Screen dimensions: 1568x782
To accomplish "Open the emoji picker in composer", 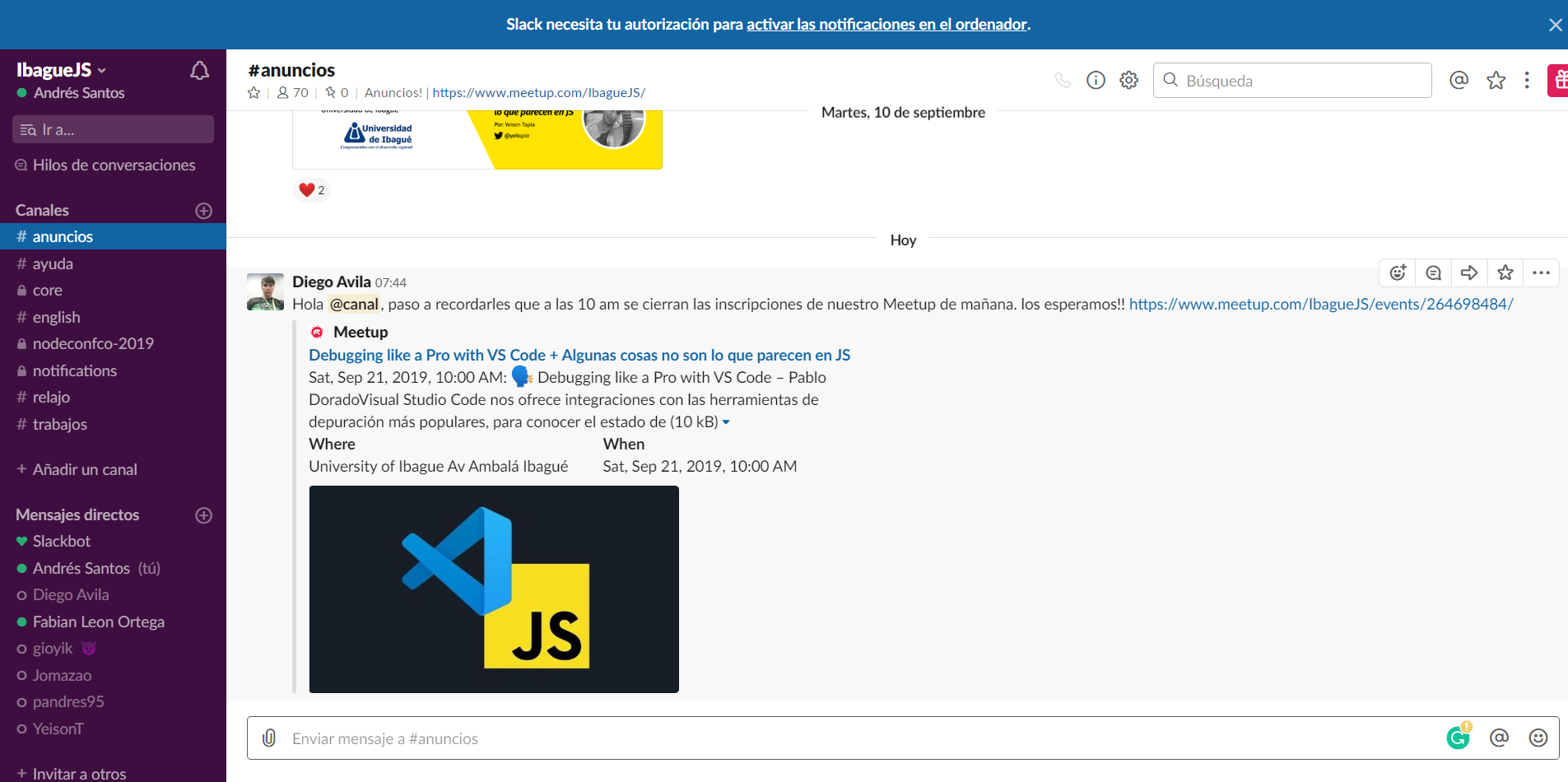I will tap(1538, 738).
